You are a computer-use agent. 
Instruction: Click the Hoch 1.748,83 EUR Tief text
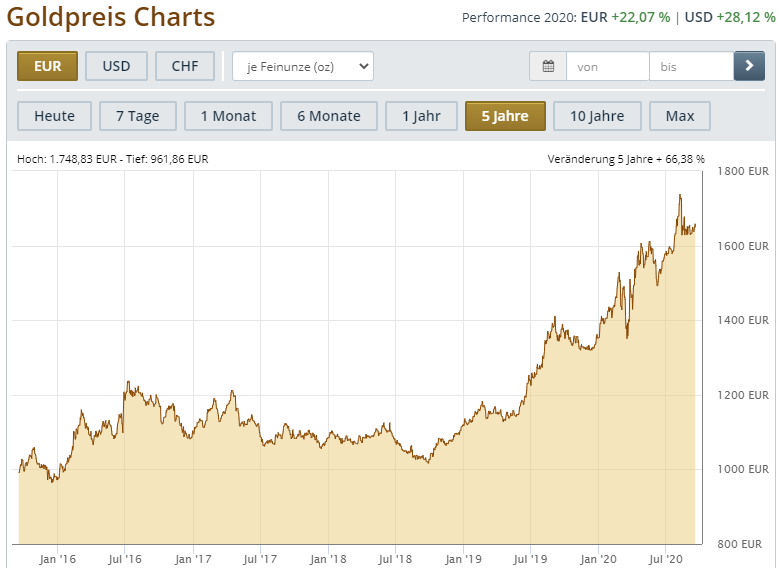click(x=113, y=159)
